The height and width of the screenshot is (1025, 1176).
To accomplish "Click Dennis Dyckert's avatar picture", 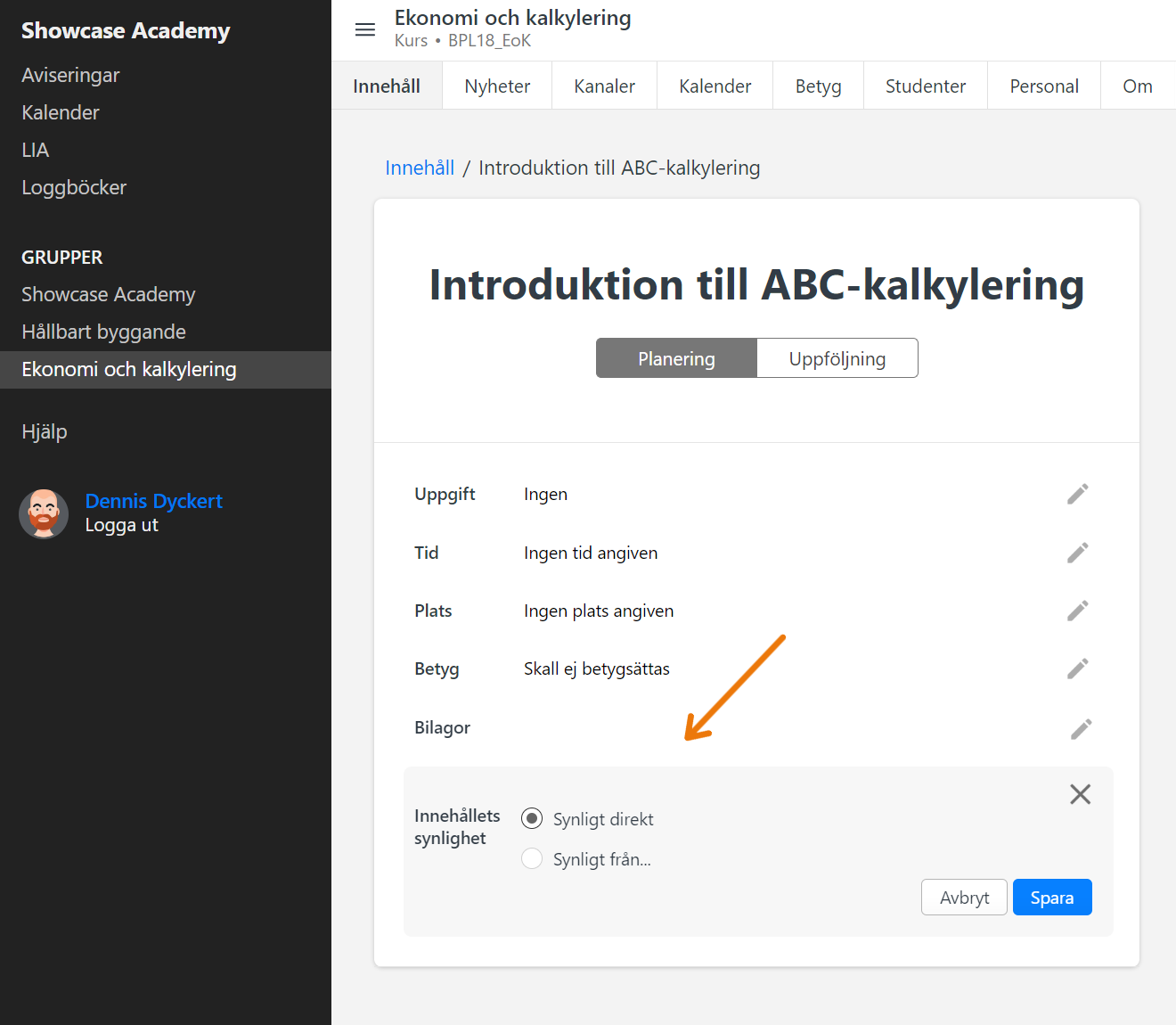I will coord(44,513).
